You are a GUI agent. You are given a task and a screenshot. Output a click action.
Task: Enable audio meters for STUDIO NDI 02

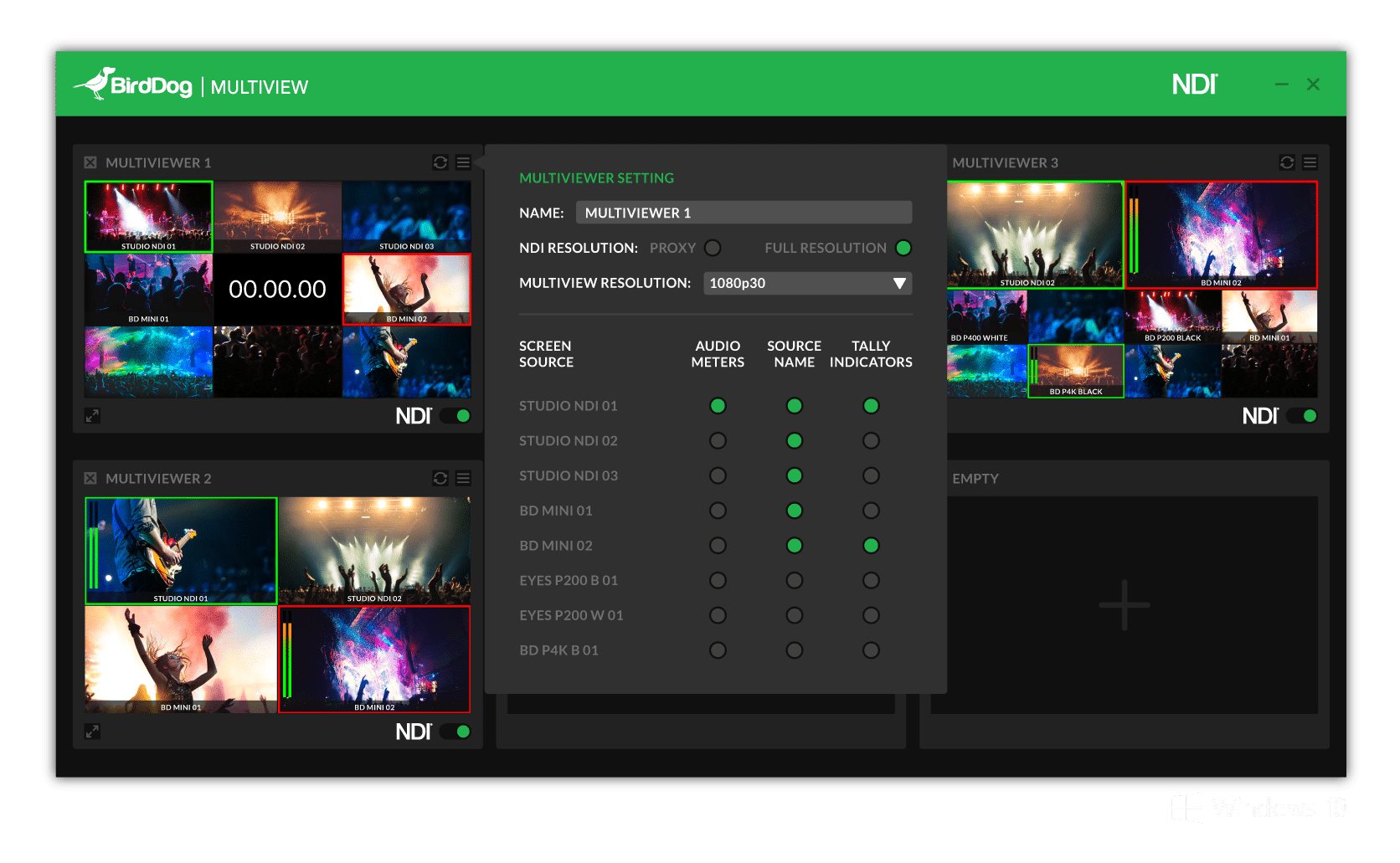[718, 441]
